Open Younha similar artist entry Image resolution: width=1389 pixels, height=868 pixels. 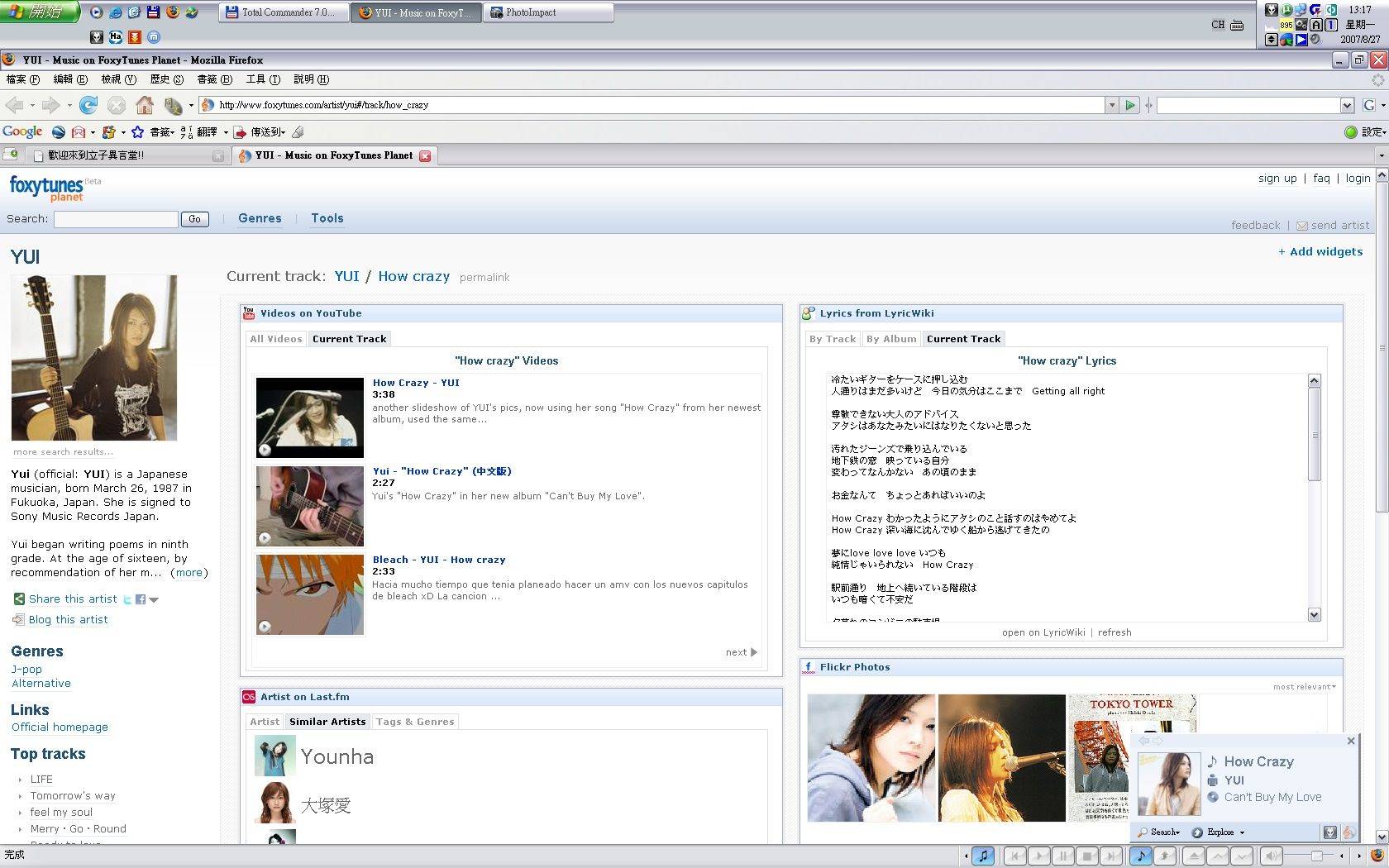337,756
